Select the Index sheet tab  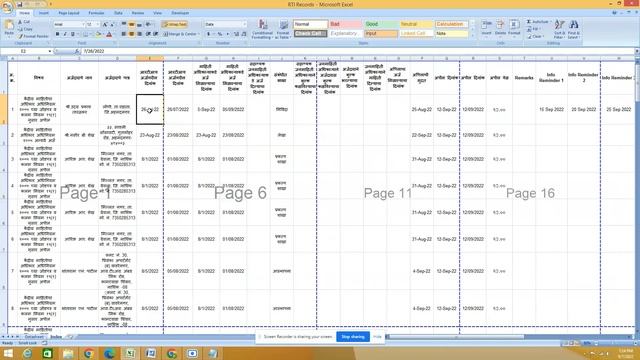pyautogui.click(x=56, y=337)
